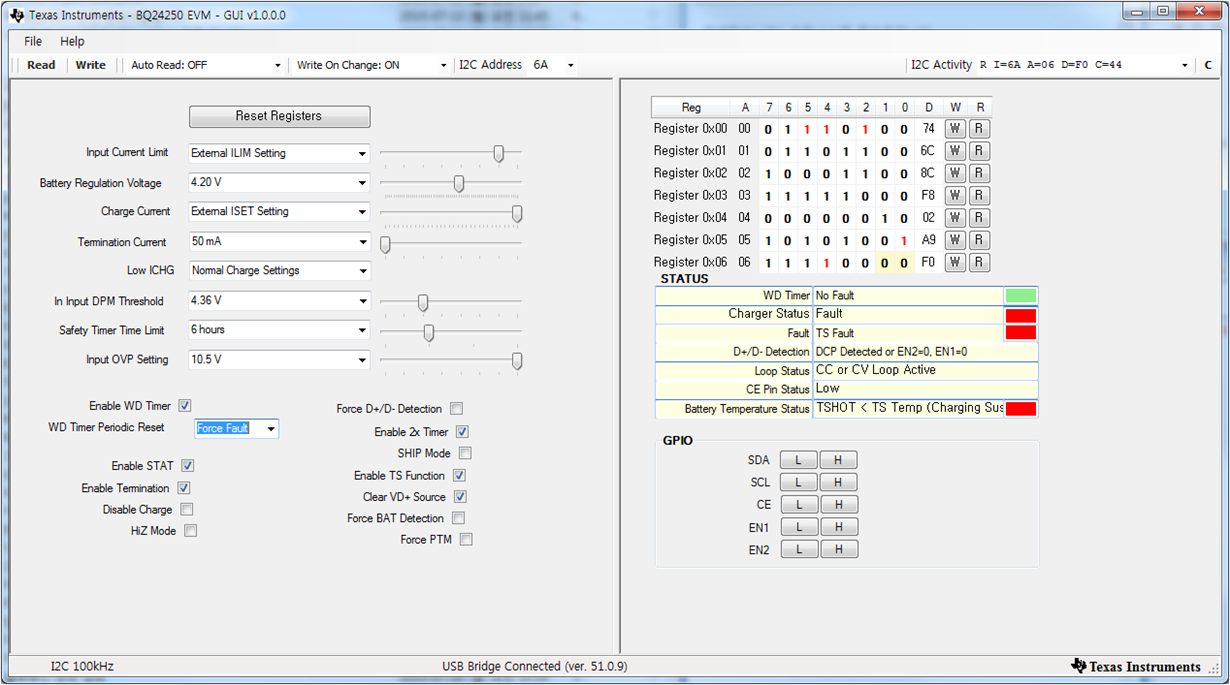Click W button for Register 0x00
The height and width of the screenshot is (685, 1230).
click(955, 129)
